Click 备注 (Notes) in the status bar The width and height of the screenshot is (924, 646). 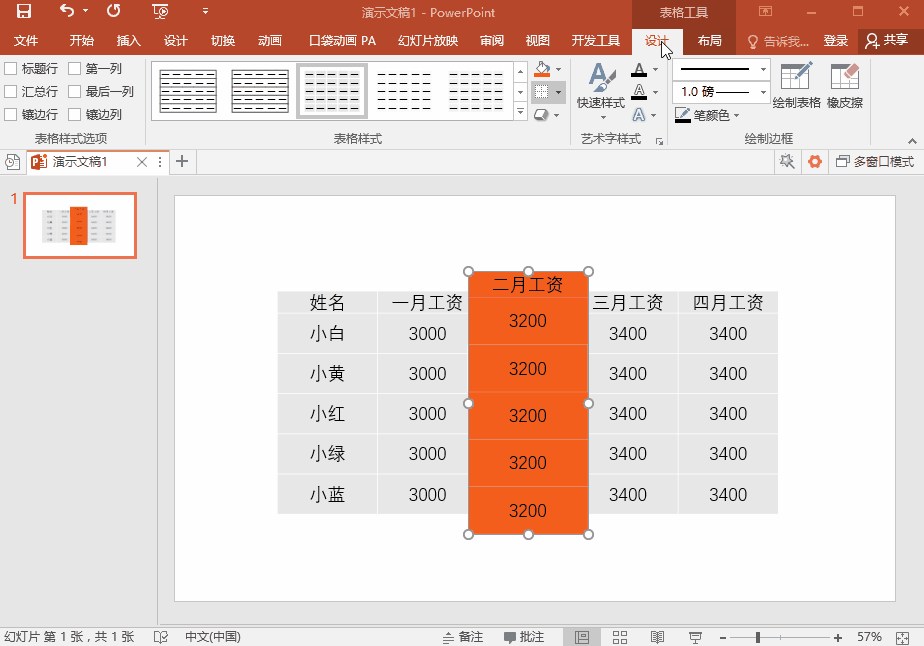coord(463,637)
